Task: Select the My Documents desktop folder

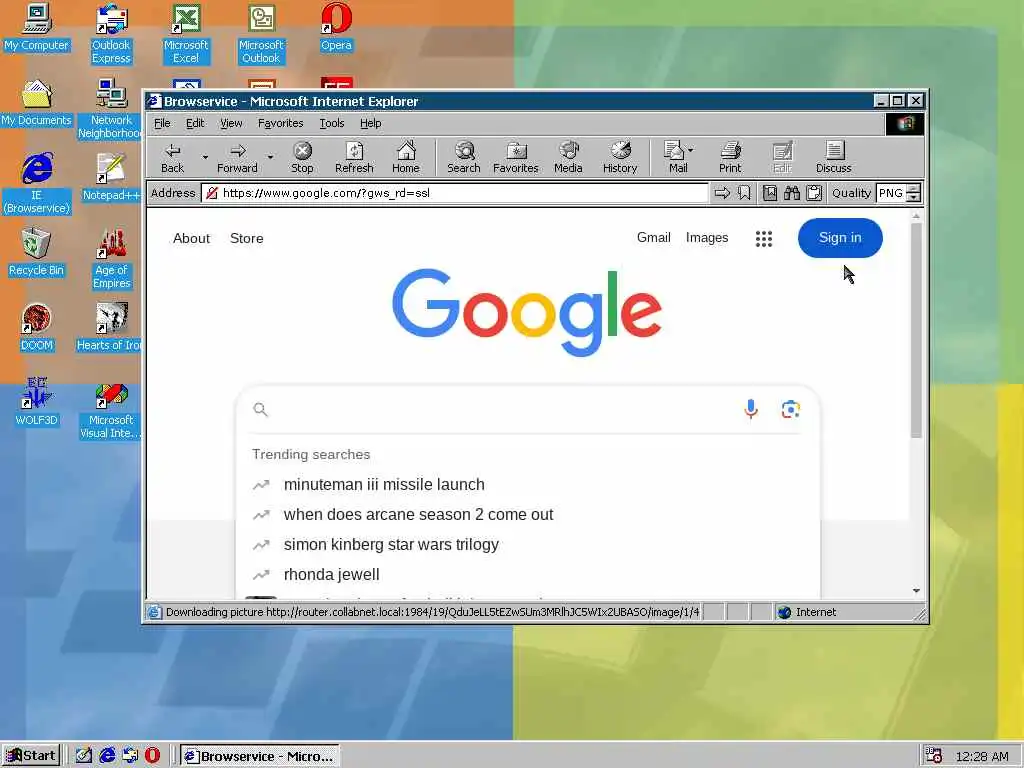Action: click(37, 103)
